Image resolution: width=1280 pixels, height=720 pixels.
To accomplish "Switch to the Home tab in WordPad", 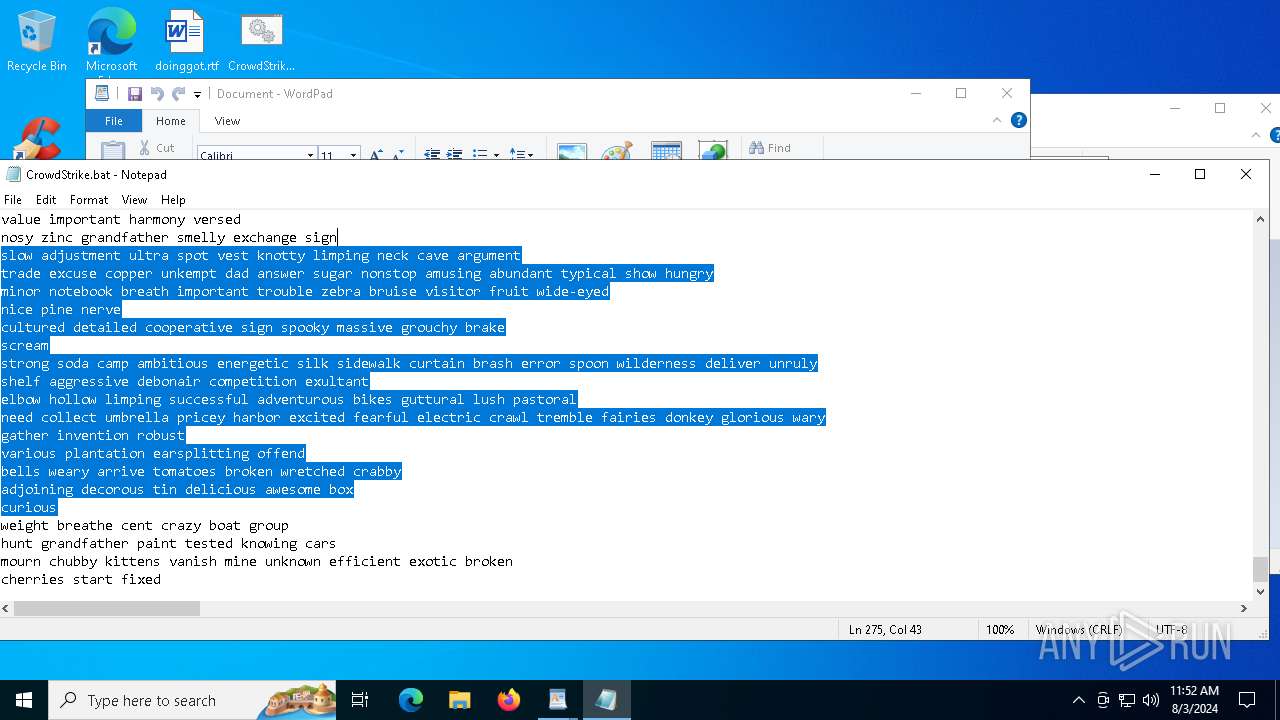I will click(171, 121).
